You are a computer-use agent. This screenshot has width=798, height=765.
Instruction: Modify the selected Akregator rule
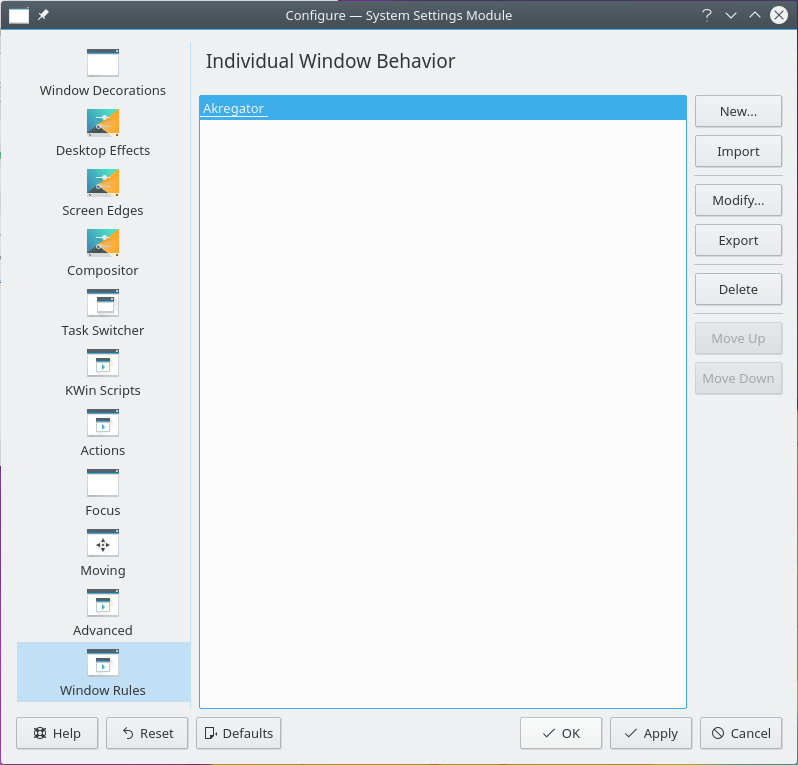coord(738,201)
